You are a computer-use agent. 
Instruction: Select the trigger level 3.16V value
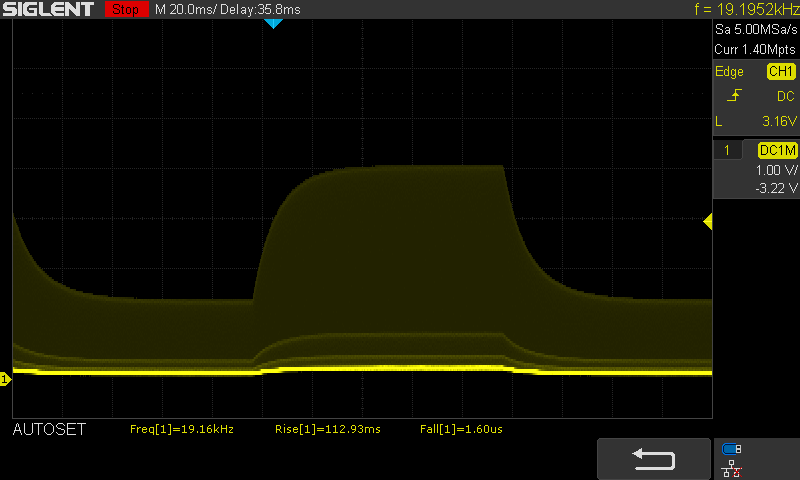click(x=779, y=121)
